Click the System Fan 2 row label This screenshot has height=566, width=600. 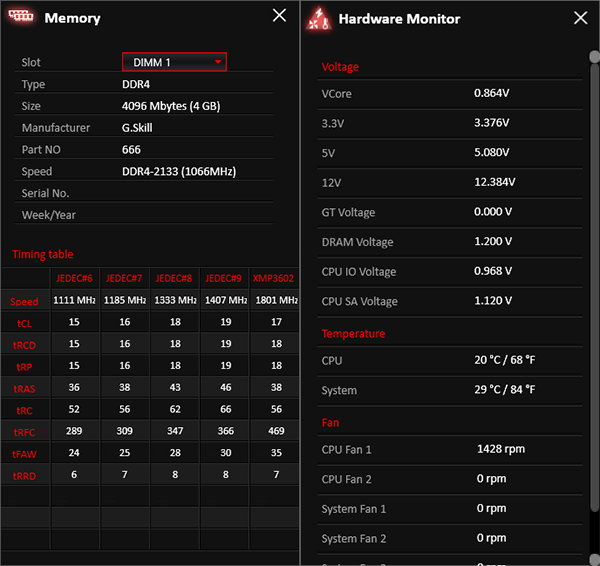click(354, 539)
